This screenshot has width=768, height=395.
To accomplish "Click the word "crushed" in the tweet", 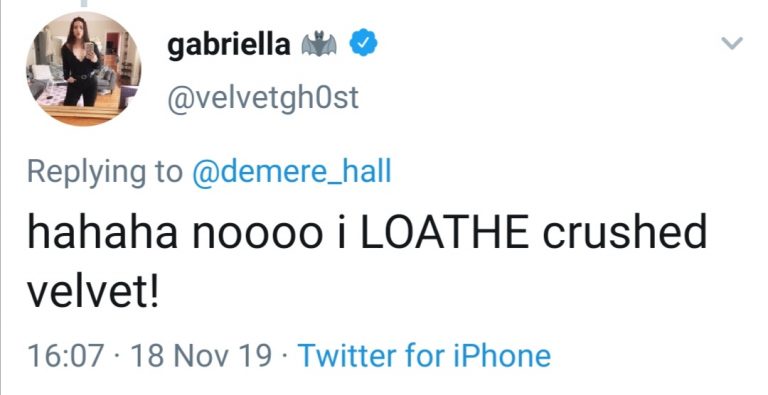I will 625,232.
